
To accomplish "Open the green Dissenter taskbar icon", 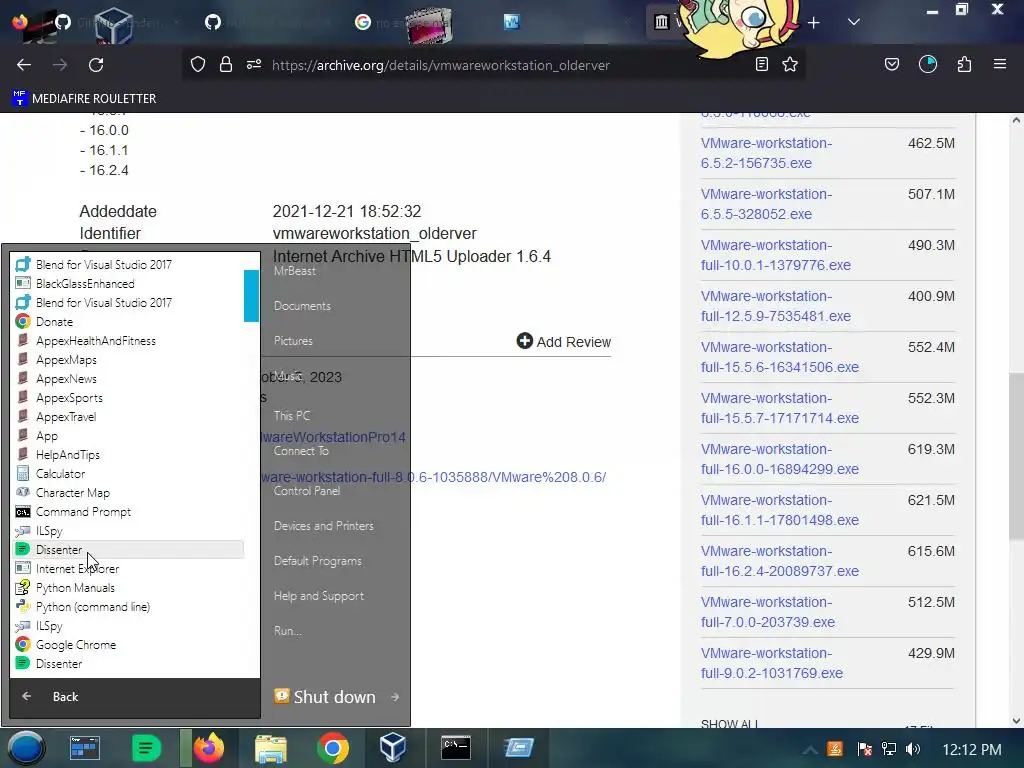I will [x=146, y=748].
